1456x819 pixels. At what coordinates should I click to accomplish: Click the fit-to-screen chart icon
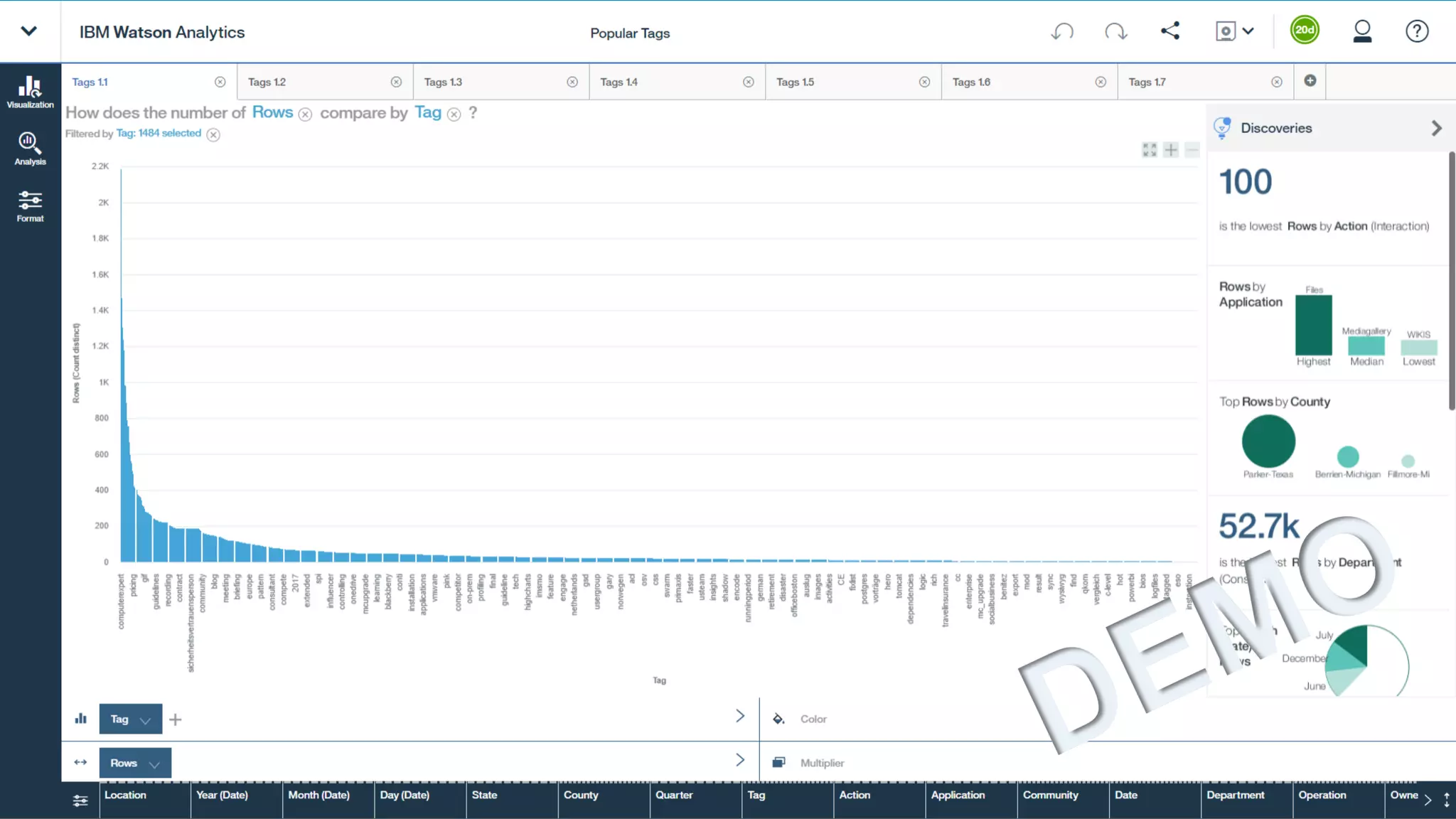pyautogui.click(x=1150, y=150)
